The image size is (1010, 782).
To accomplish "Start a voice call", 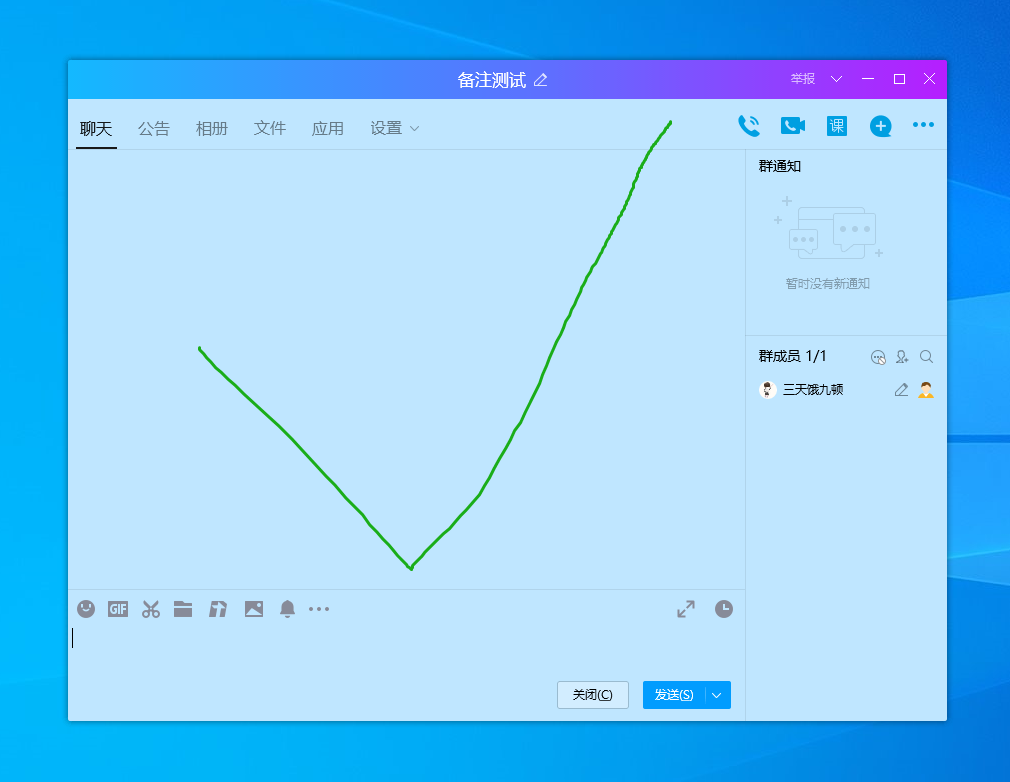I will point(748,126).
